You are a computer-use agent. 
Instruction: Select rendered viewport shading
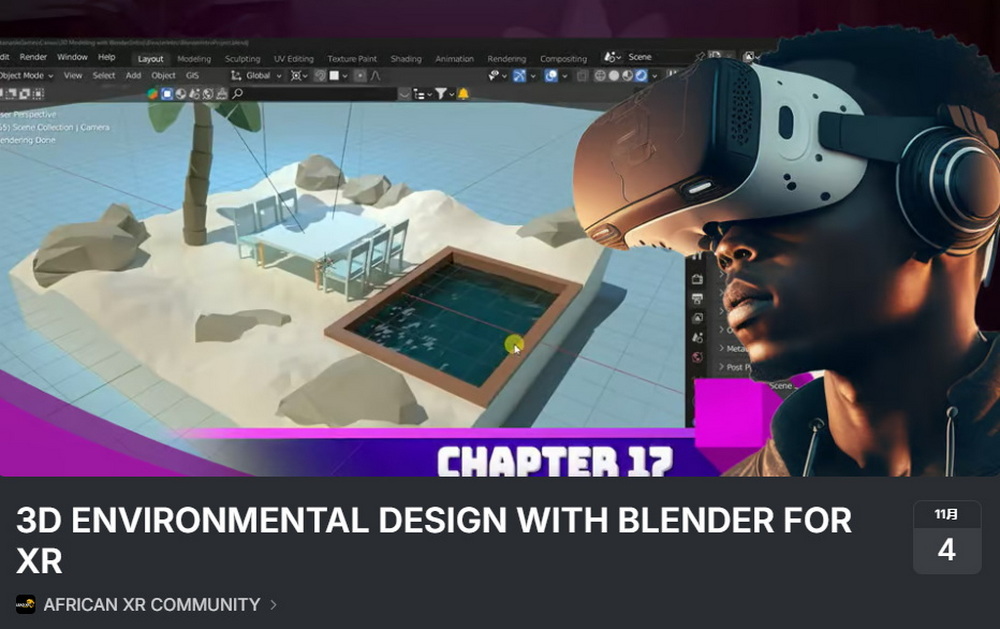point(641,76)
